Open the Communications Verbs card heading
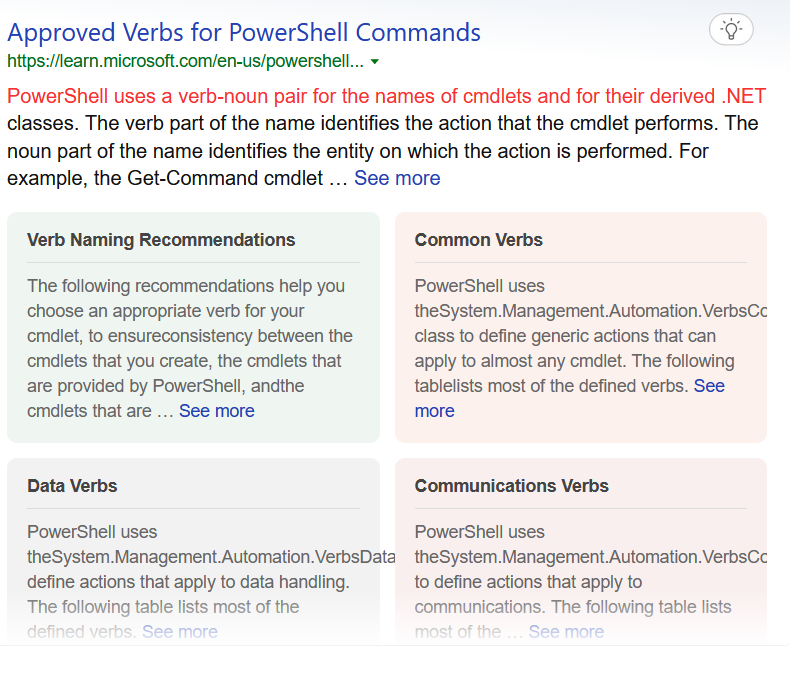 click(511, 486)
